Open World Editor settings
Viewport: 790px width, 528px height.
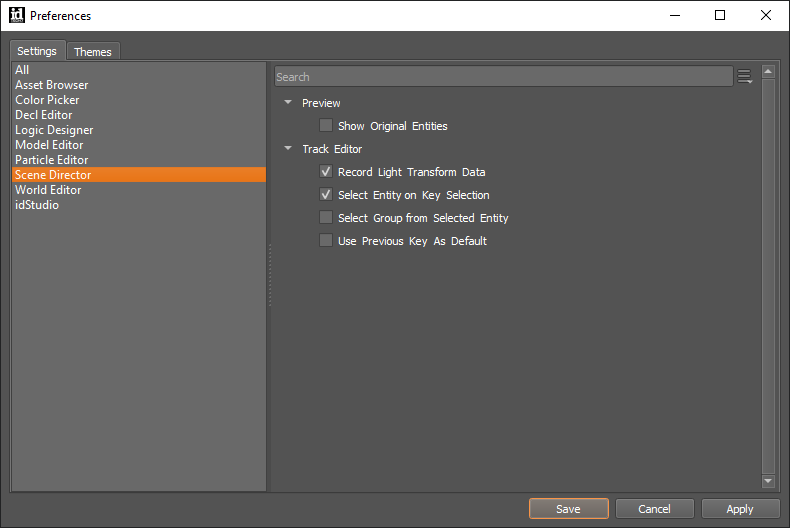click(139, 190)
